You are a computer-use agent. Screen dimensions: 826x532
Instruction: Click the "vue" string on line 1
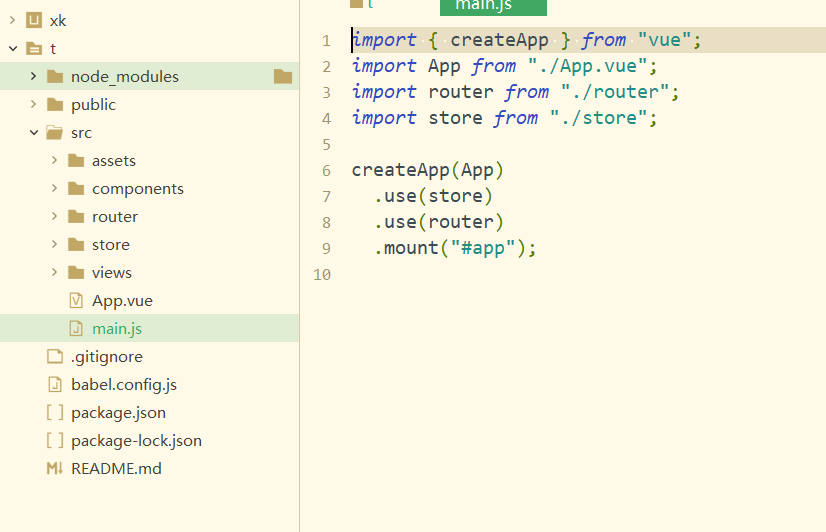pyautogui.click(x=664, y=40)
